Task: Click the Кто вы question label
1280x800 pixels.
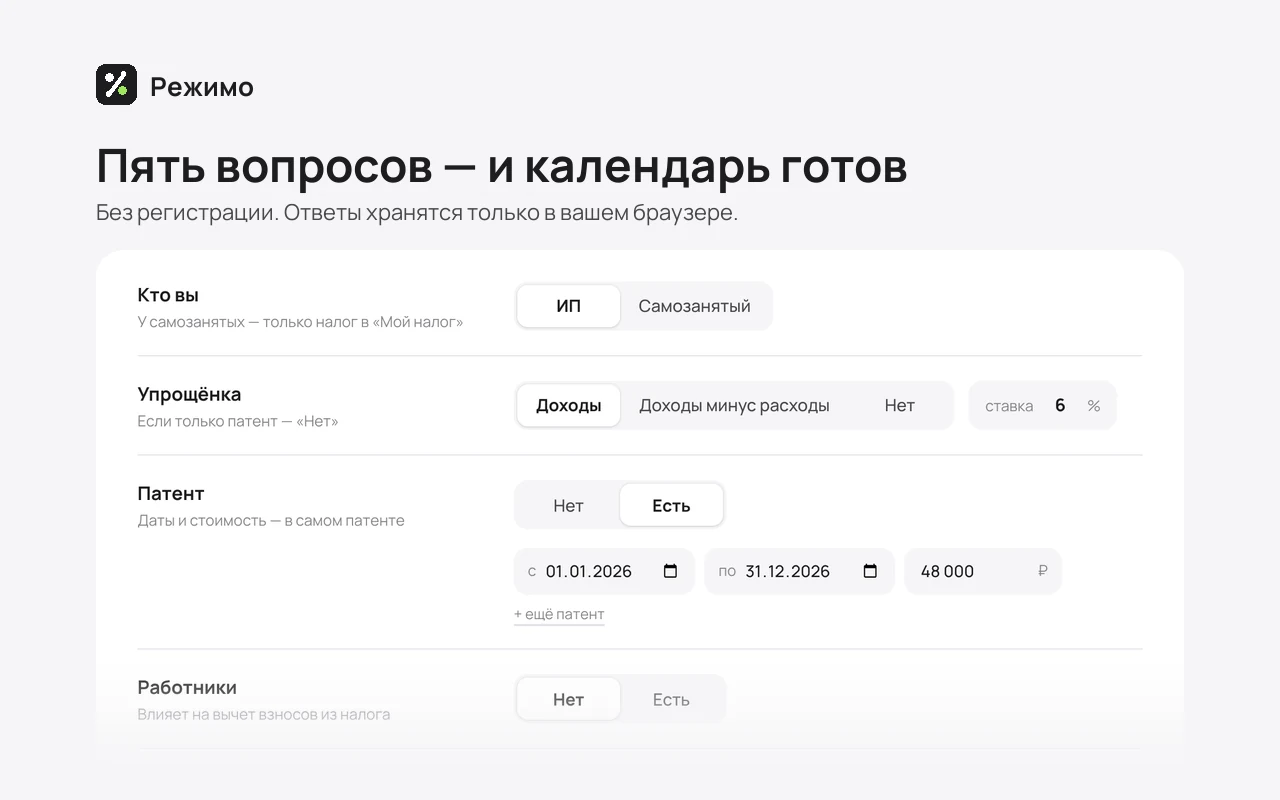Action: point(168,295)
